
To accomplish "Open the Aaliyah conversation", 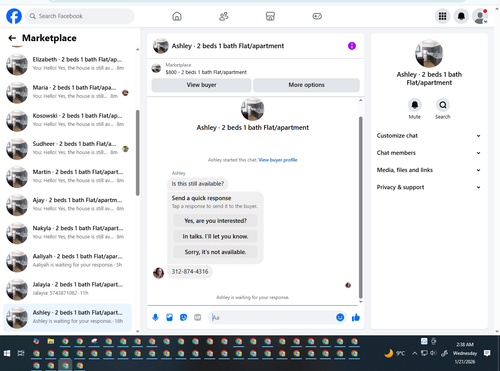I will 67,261.
